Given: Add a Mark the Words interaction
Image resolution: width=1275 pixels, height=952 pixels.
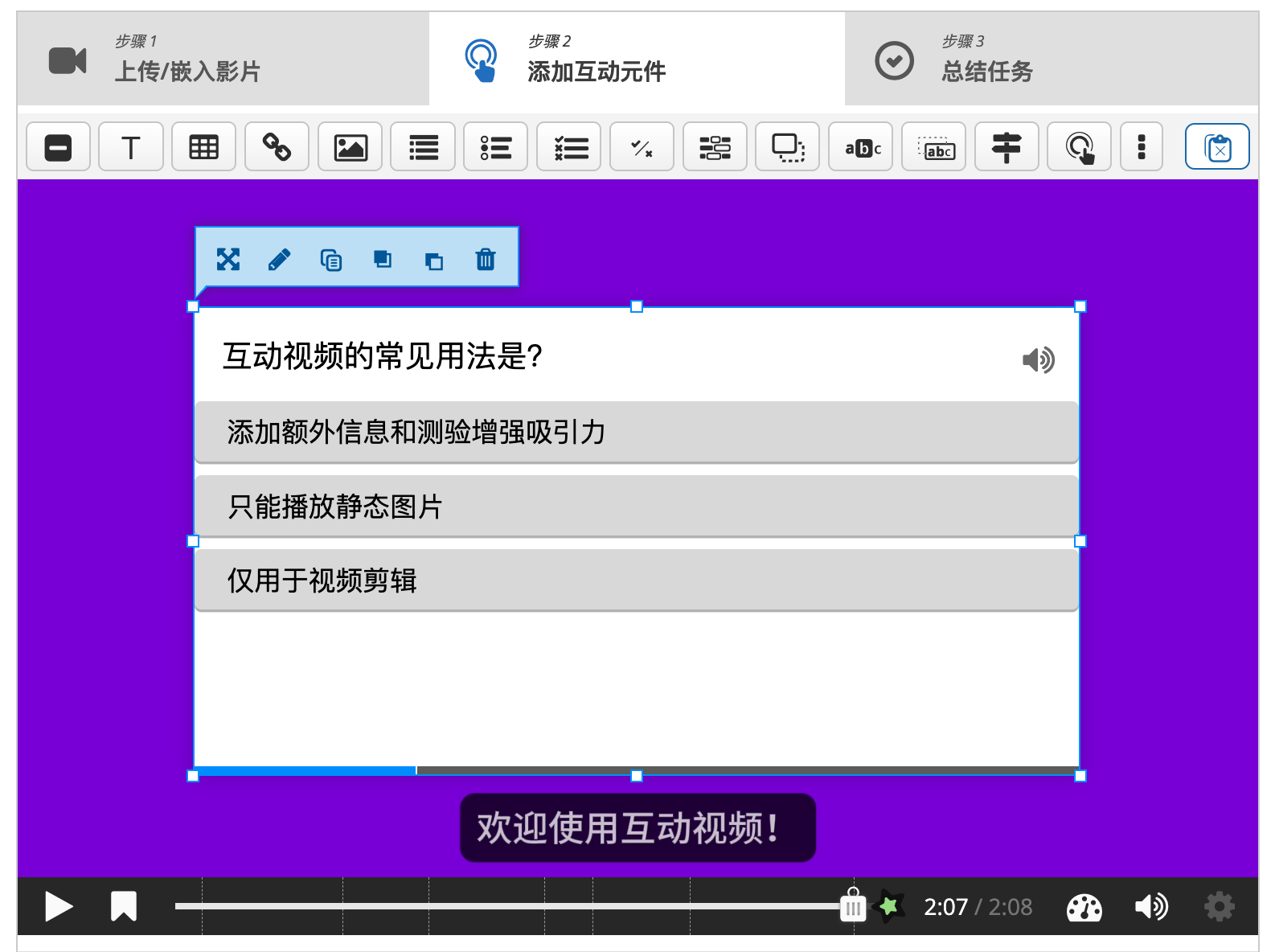Looking at the screenshot, I should click(861, 146).
